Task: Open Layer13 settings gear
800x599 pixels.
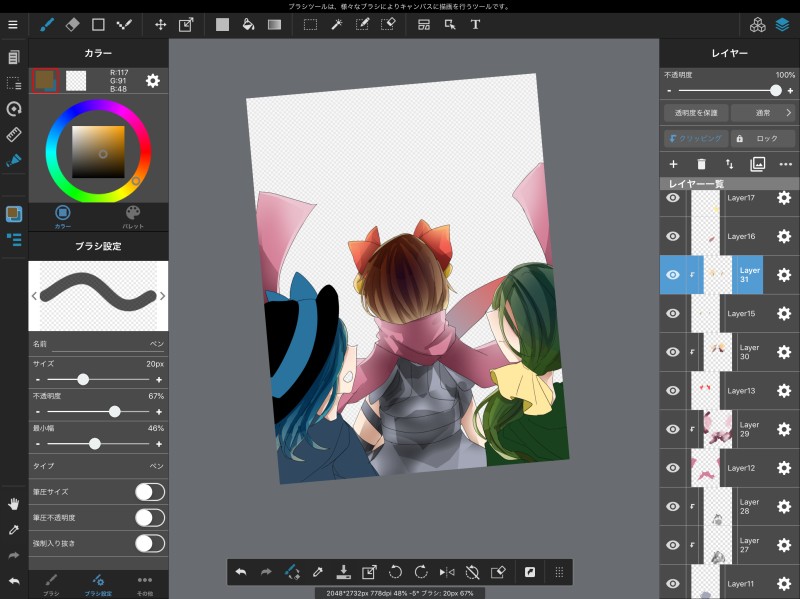Action: coord(784,391)
